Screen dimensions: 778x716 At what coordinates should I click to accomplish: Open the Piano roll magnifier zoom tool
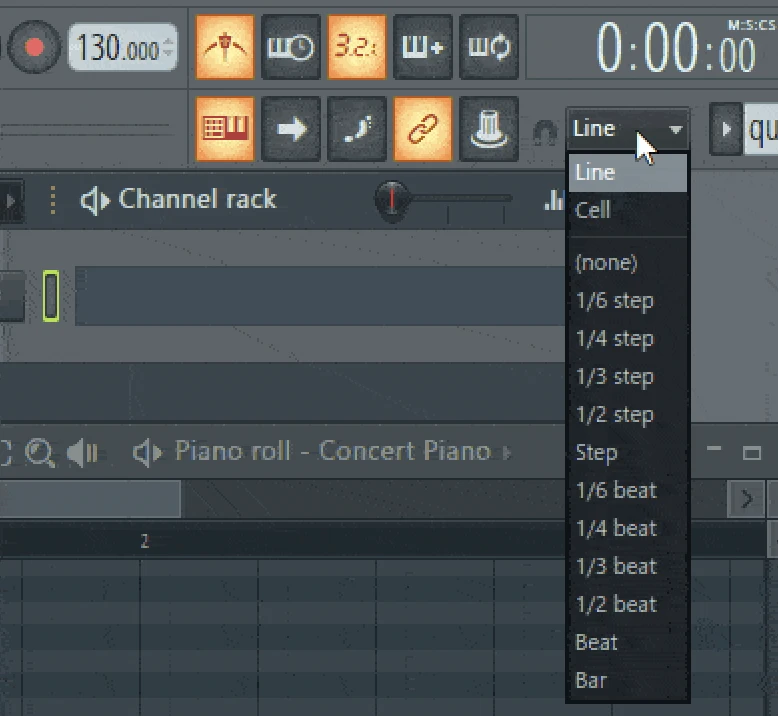40,454
